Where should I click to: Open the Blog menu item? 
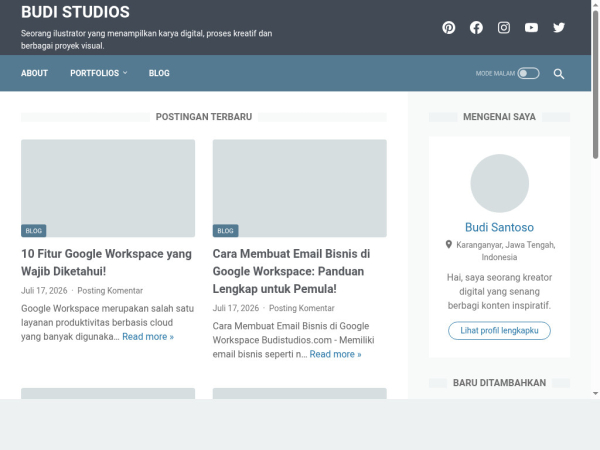pos(159,73)
